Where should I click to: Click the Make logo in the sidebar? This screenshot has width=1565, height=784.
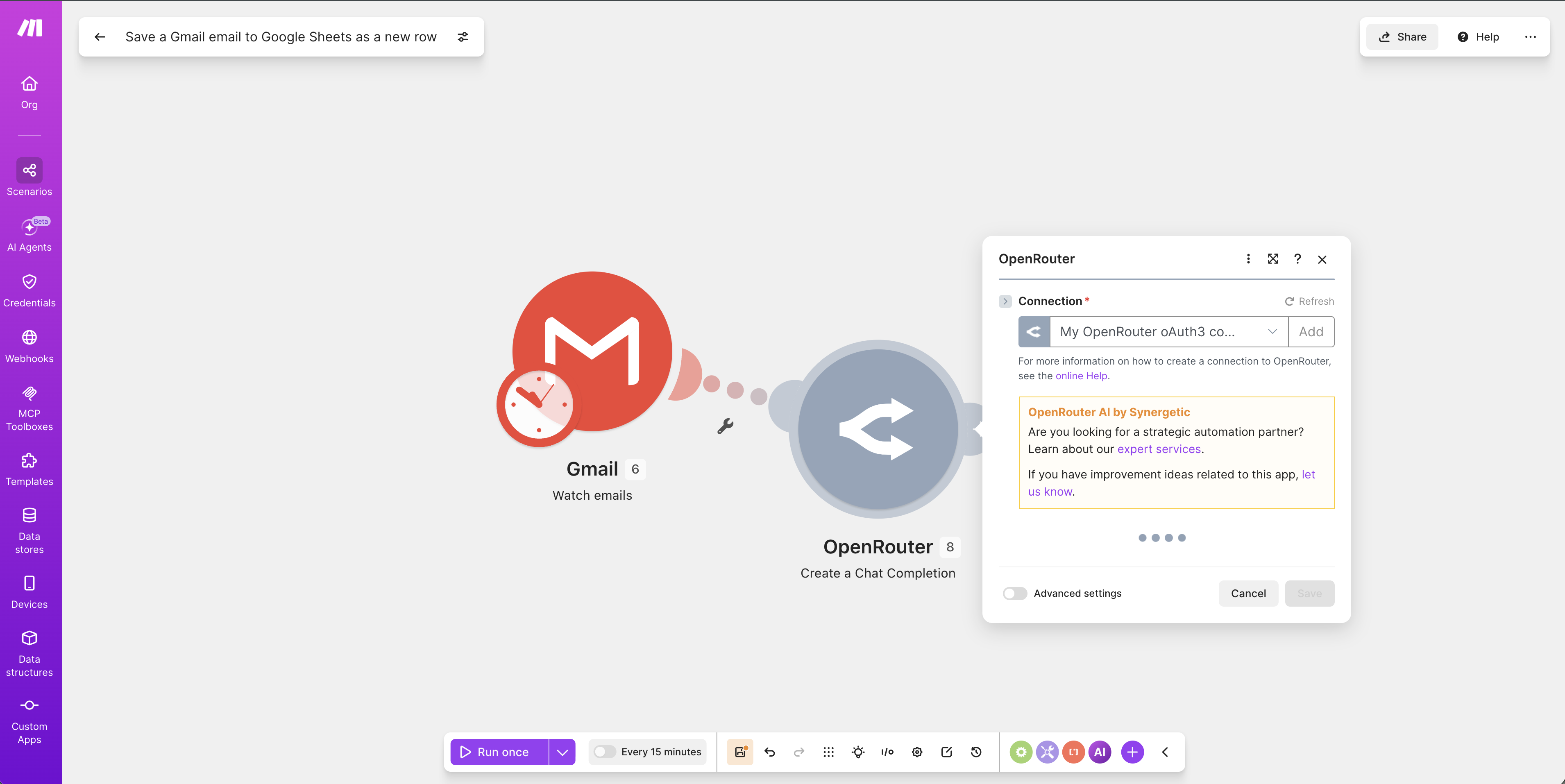point(29,28)
